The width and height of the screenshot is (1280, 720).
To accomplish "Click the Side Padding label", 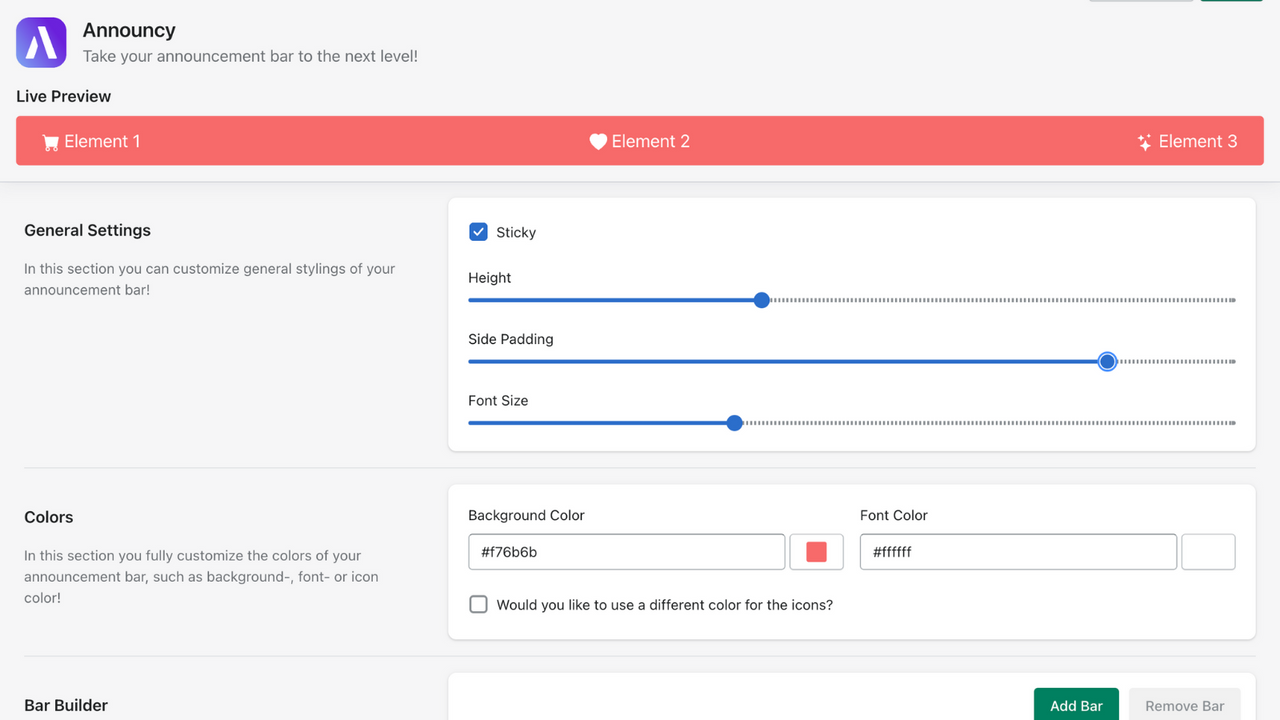I will [x=511, y=339].
